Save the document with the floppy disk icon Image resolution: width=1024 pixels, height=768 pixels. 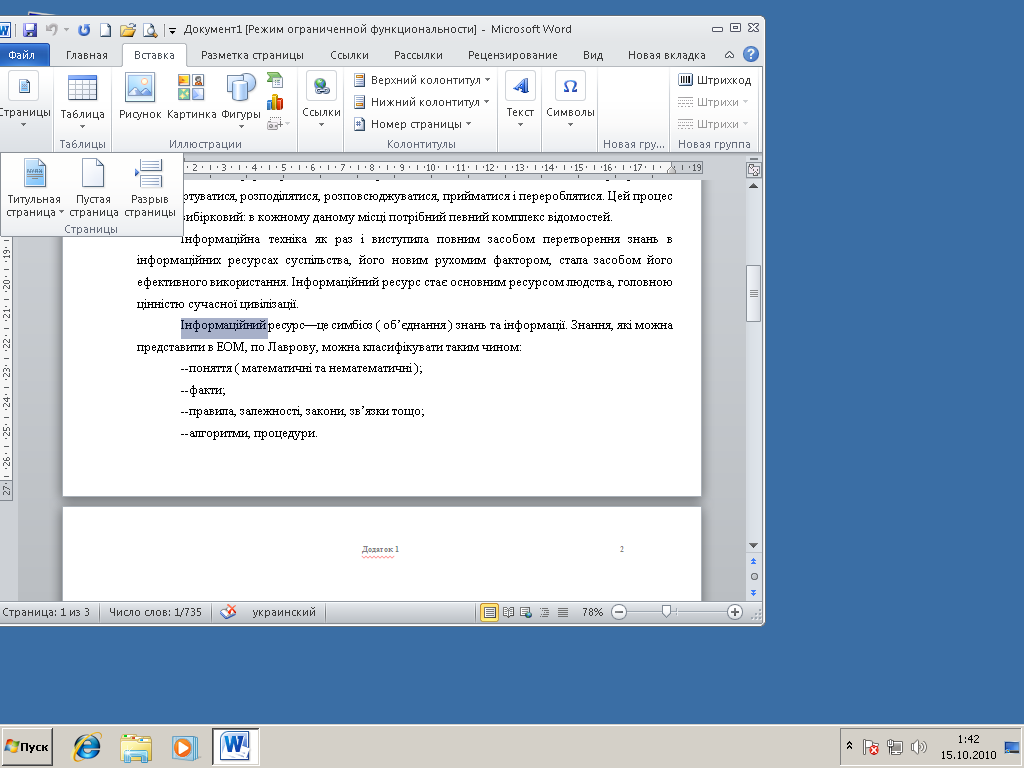tap(29, 29)
